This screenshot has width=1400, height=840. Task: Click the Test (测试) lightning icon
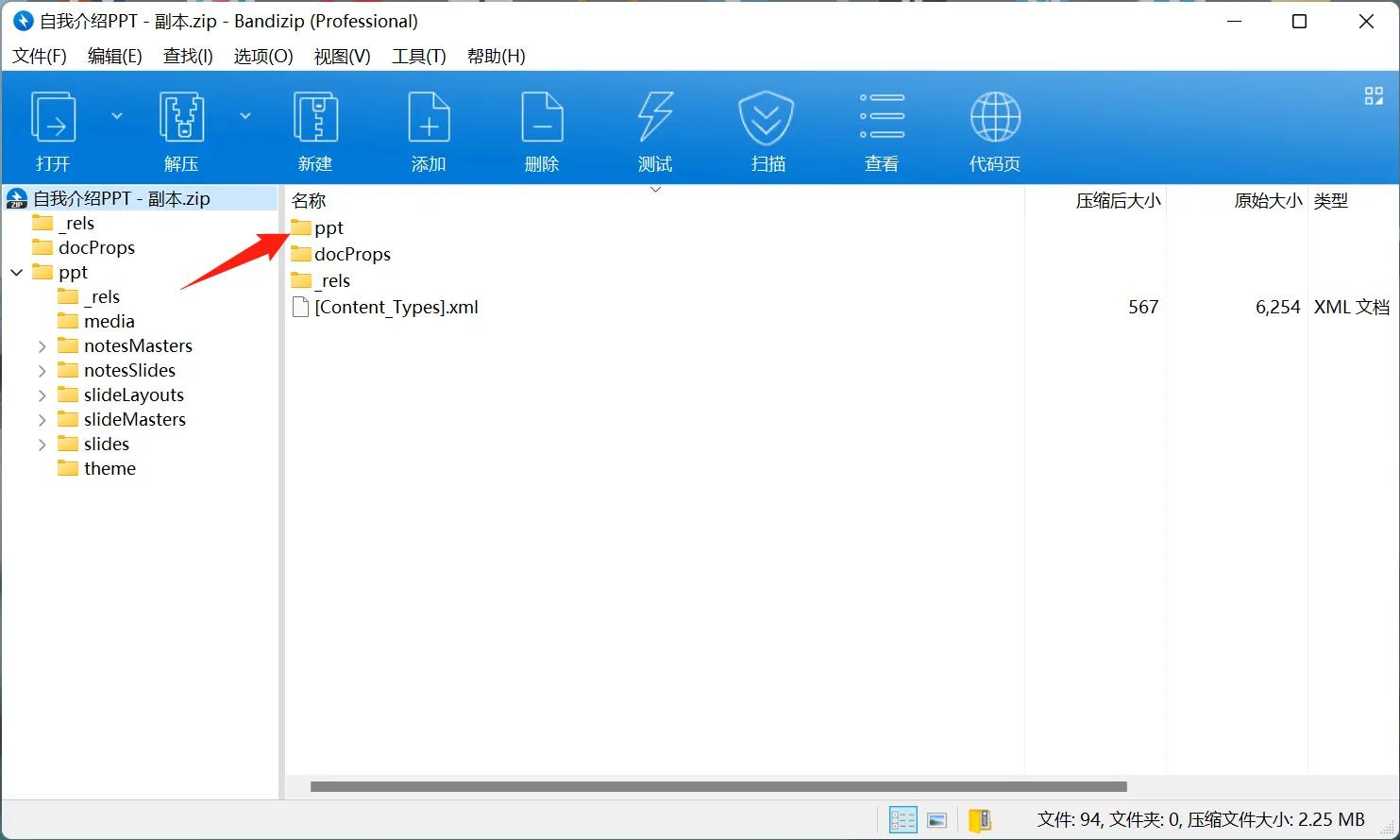click(655, 118)
